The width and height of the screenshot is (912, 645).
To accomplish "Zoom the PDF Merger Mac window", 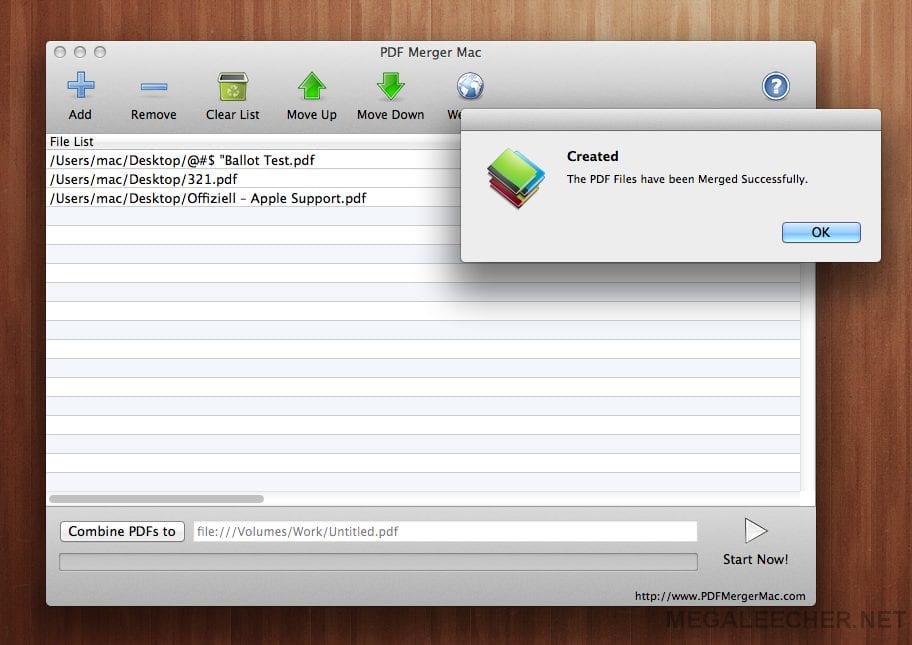I will (x=100, y=52).
